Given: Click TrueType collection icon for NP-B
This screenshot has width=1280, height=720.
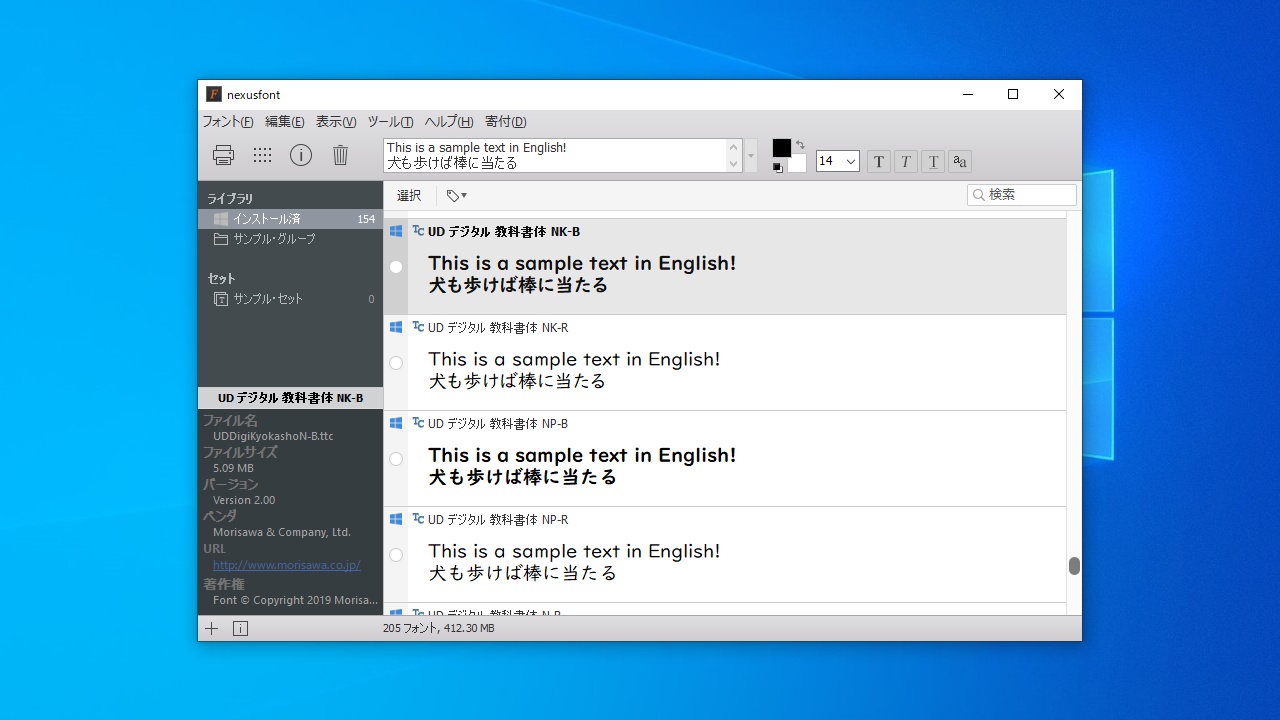Looking at the screenshot, I should coord(418,423).
